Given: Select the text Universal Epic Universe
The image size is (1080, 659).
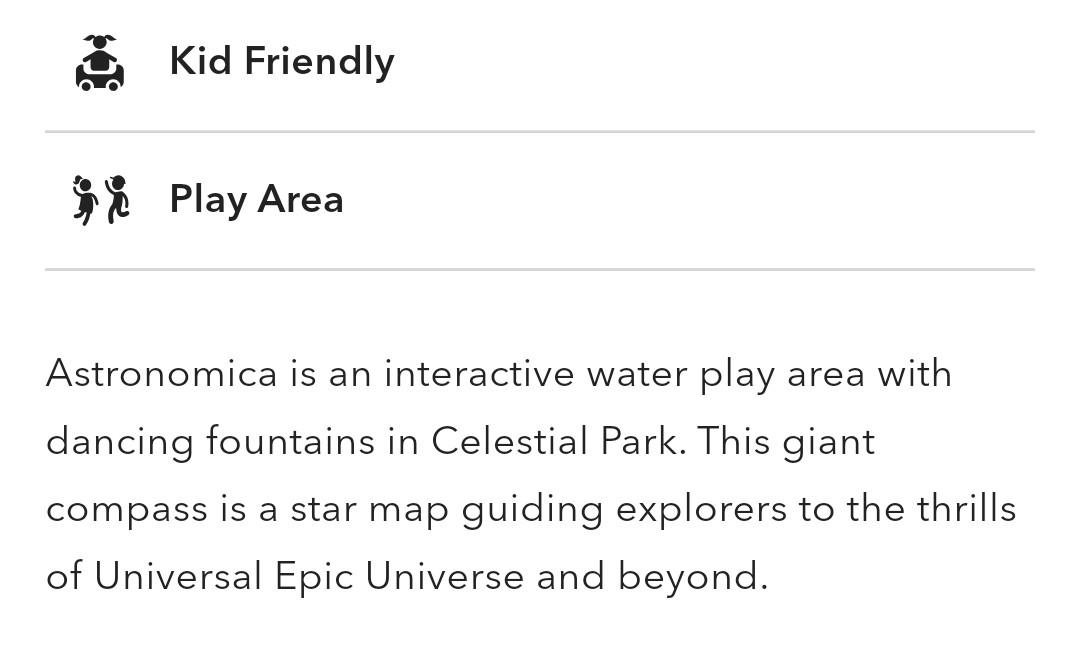Looking at the screenshot, I should [309, 576].
